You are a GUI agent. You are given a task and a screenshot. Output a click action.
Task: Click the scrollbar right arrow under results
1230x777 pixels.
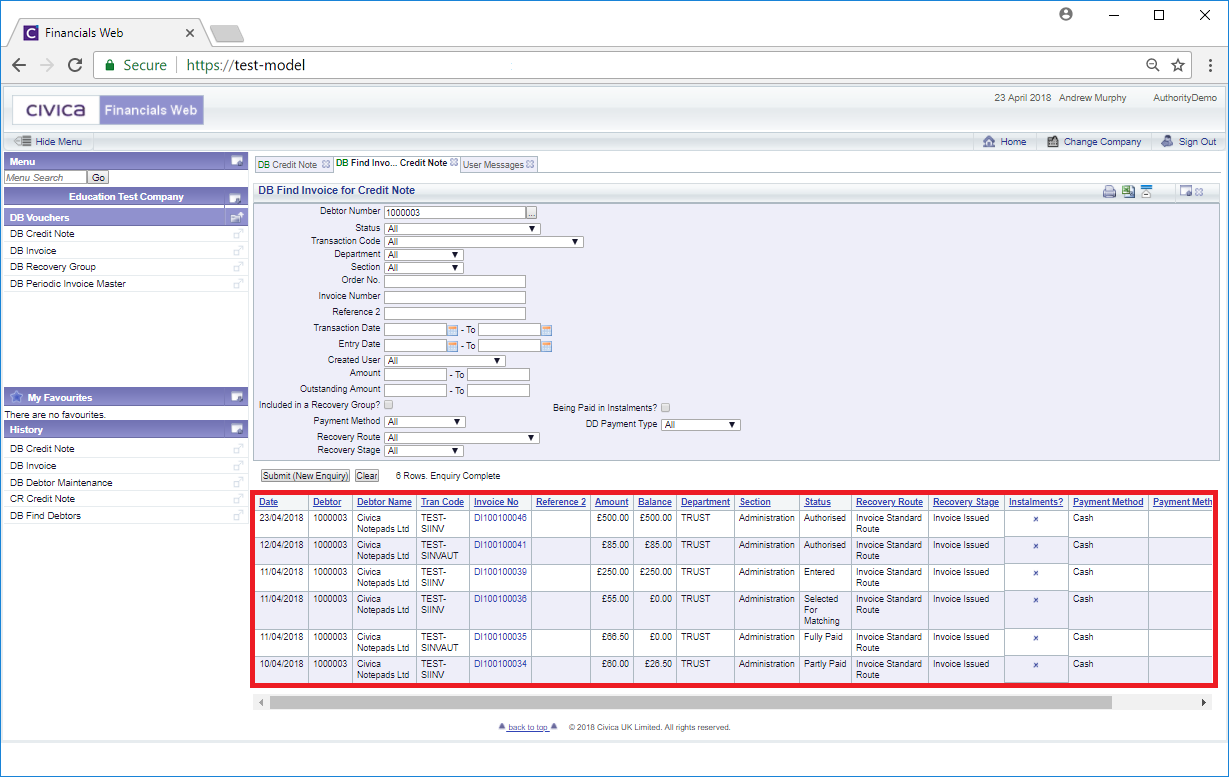(x=1205, y=703)
